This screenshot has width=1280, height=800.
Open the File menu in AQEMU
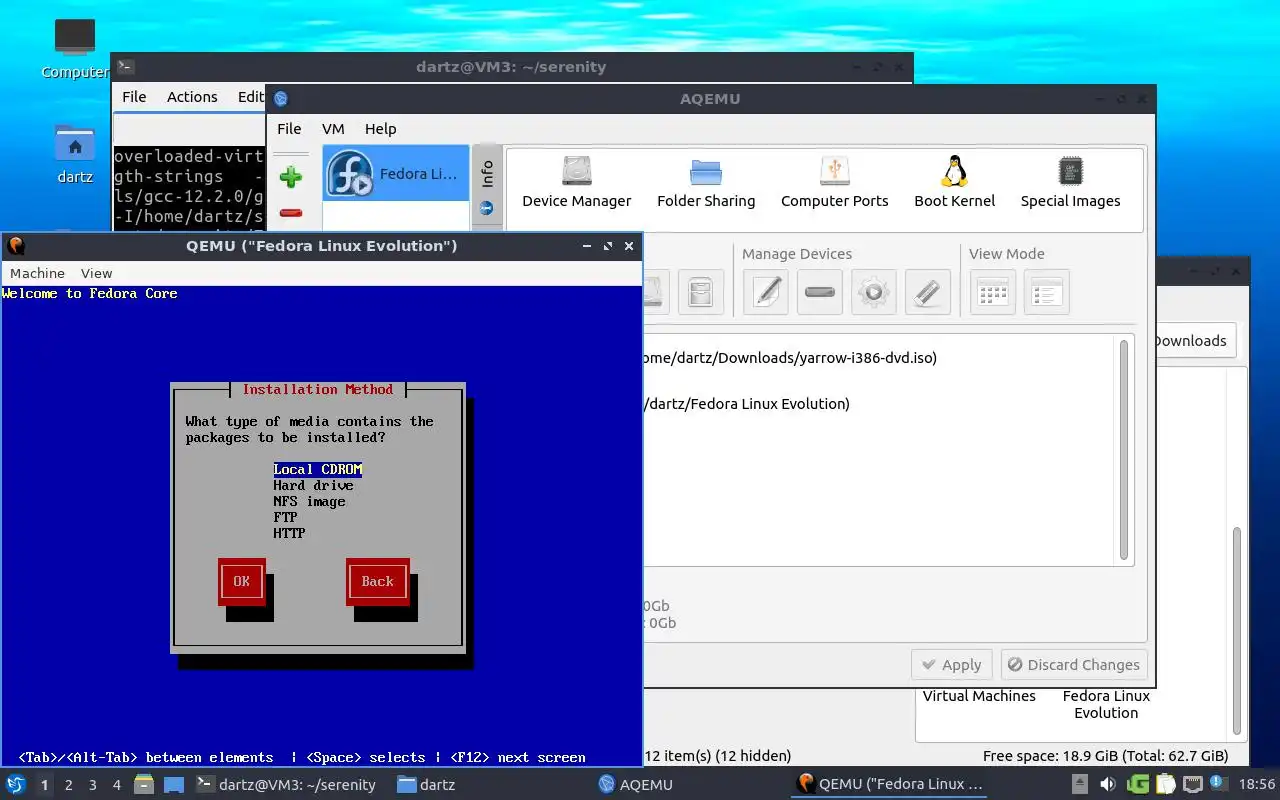click(289, 128)
